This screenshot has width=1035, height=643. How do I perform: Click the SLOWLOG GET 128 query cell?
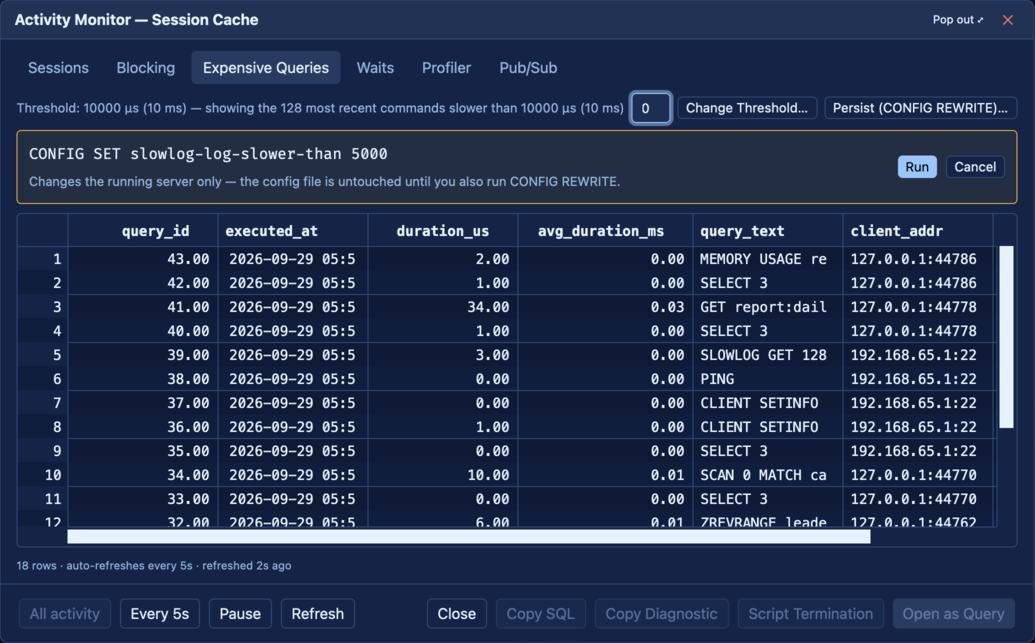tap(768, 355)
